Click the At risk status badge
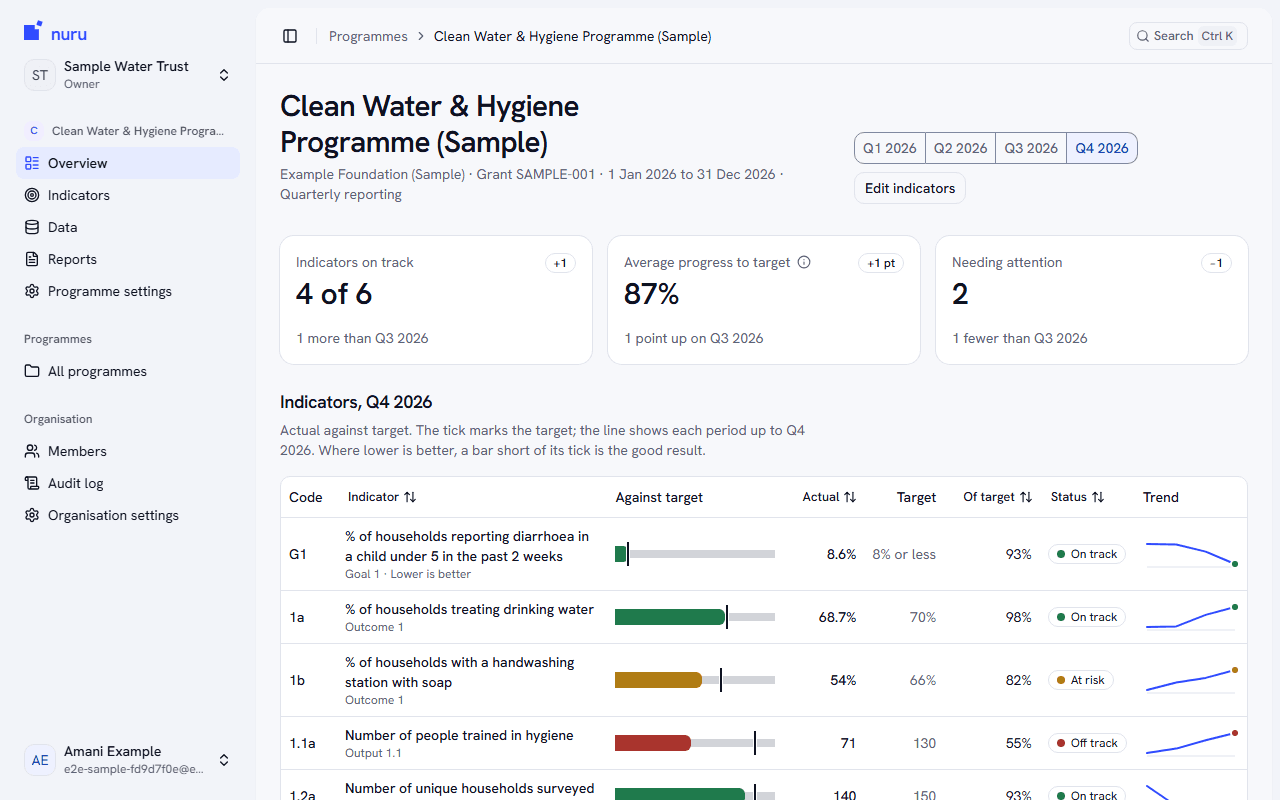 pyautogui.click(x=1081, y=680)
